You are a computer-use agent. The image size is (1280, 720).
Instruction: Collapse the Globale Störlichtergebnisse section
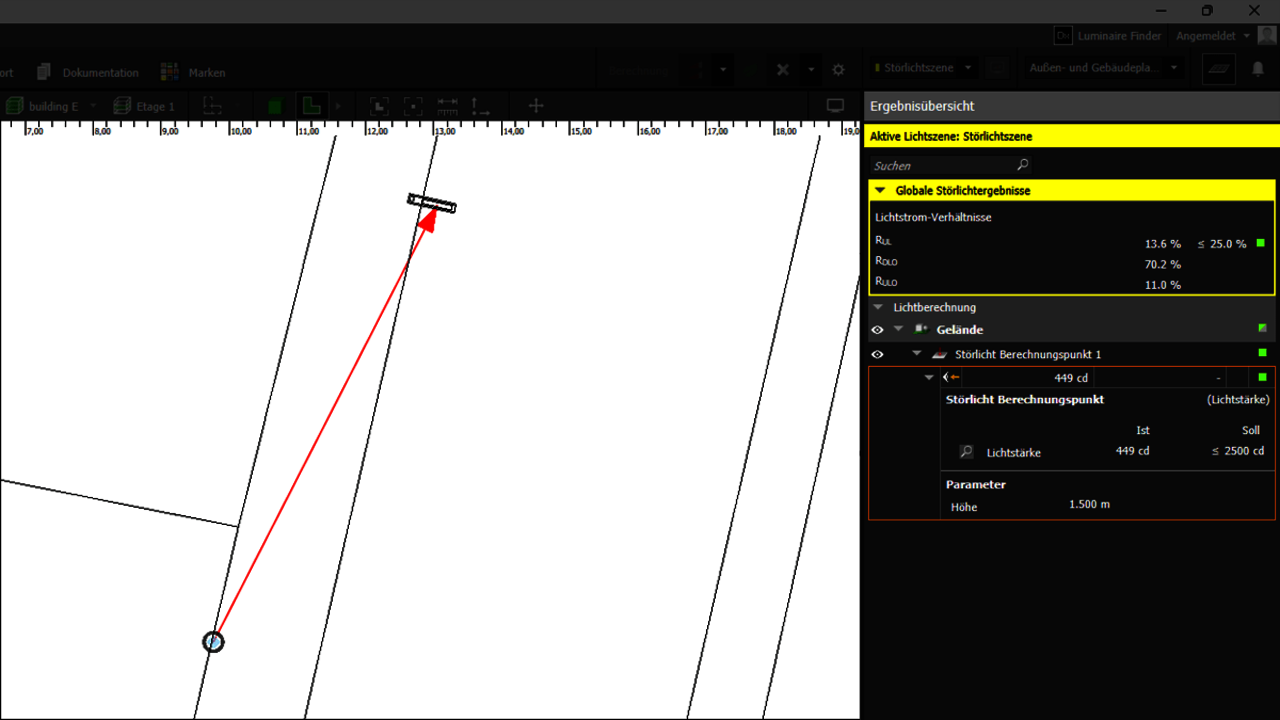pos(880,190)
